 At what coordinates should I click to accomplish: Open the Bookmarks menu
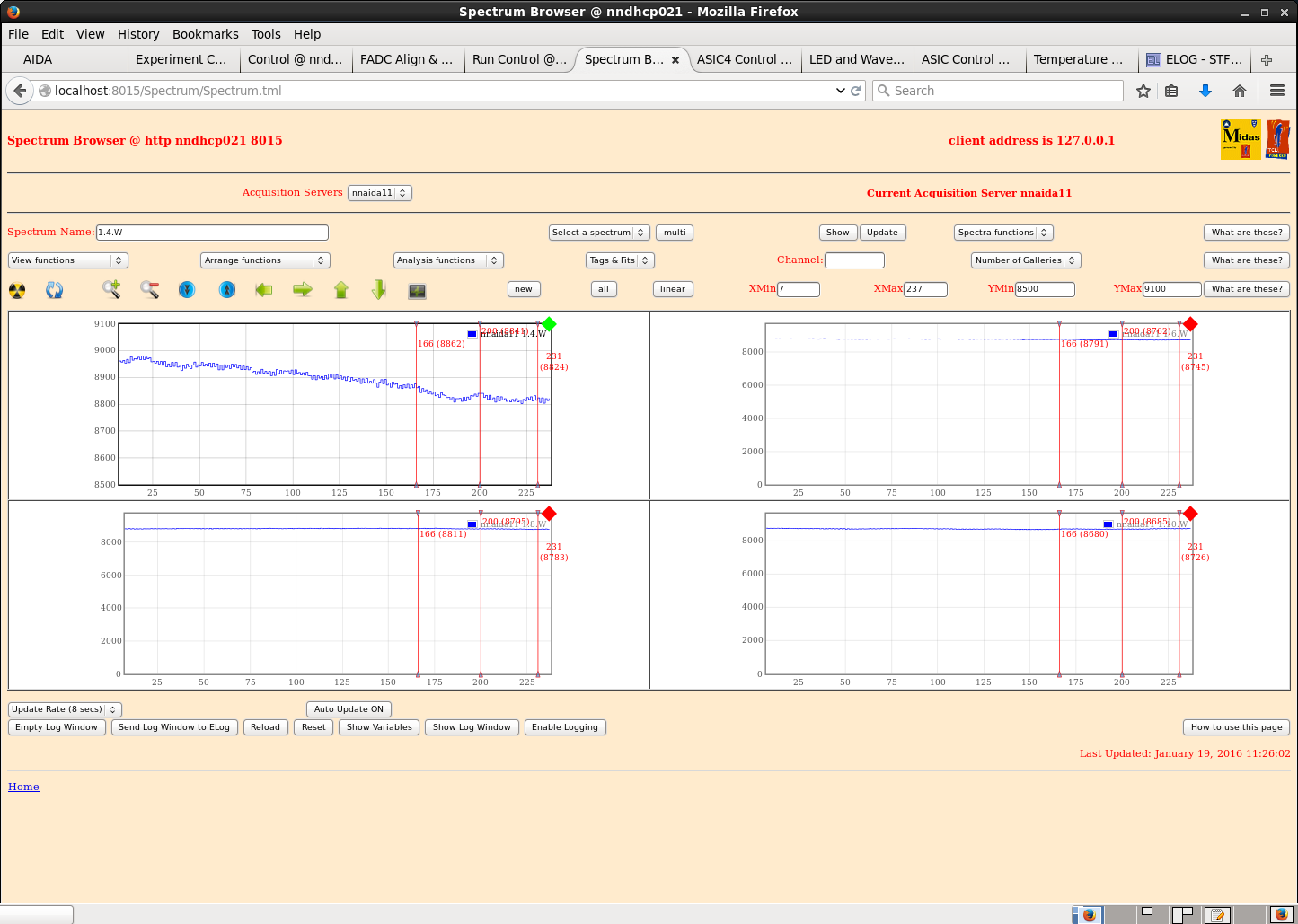[x=205, y=34]
